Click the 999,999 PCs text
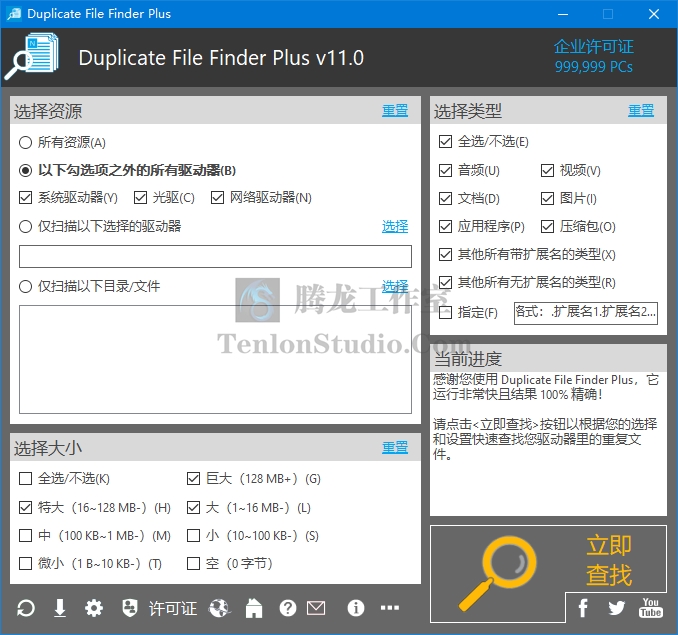This screenshot has height=635, width=678. [x=594, y=67]
